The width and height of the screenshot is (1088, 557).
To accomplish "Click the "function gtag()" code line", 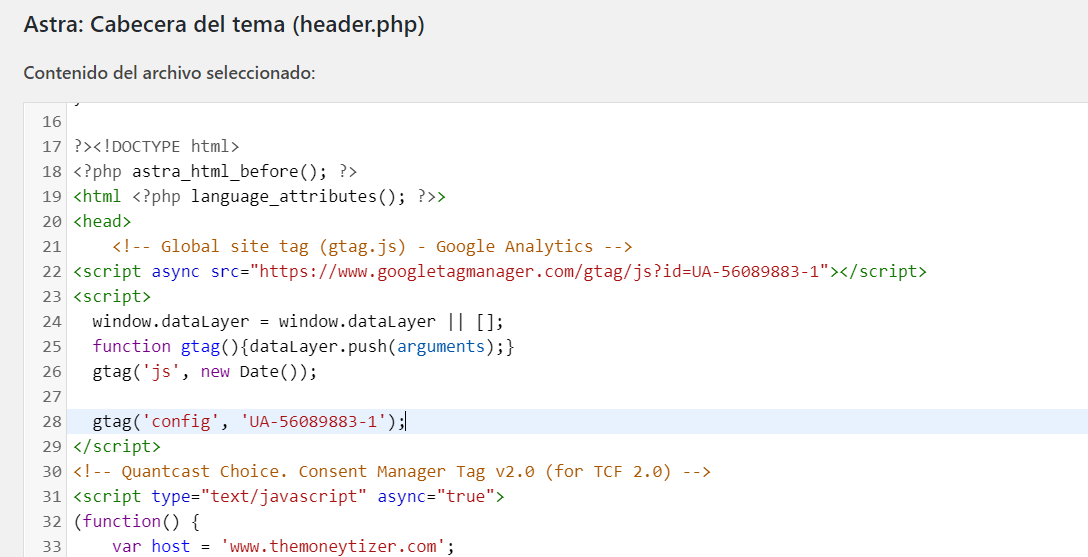I will click(303, 346).
